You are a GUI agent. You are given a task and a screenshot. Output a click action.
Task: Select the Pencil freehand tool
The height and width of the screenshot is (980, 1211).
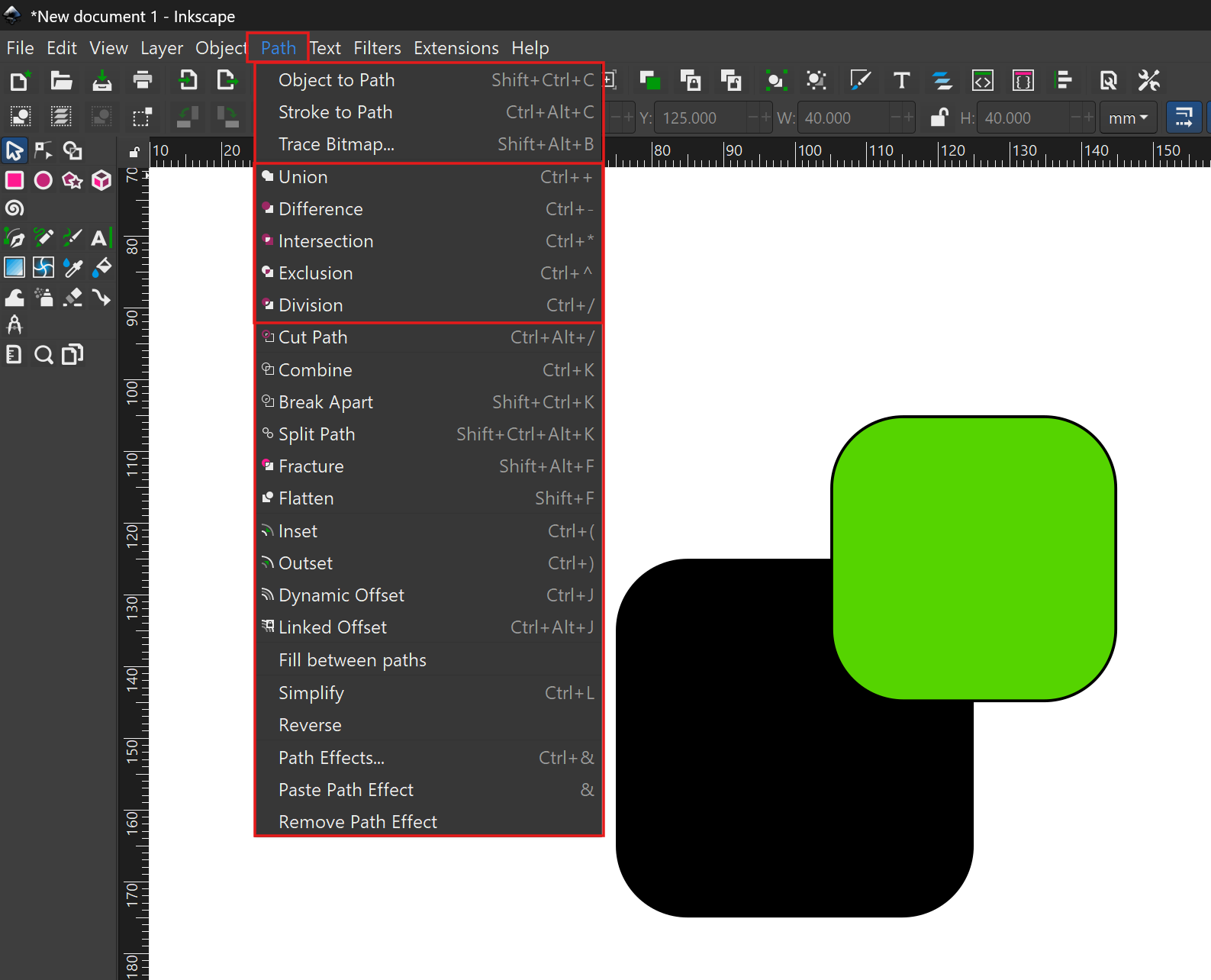click(x=43, y=238)
